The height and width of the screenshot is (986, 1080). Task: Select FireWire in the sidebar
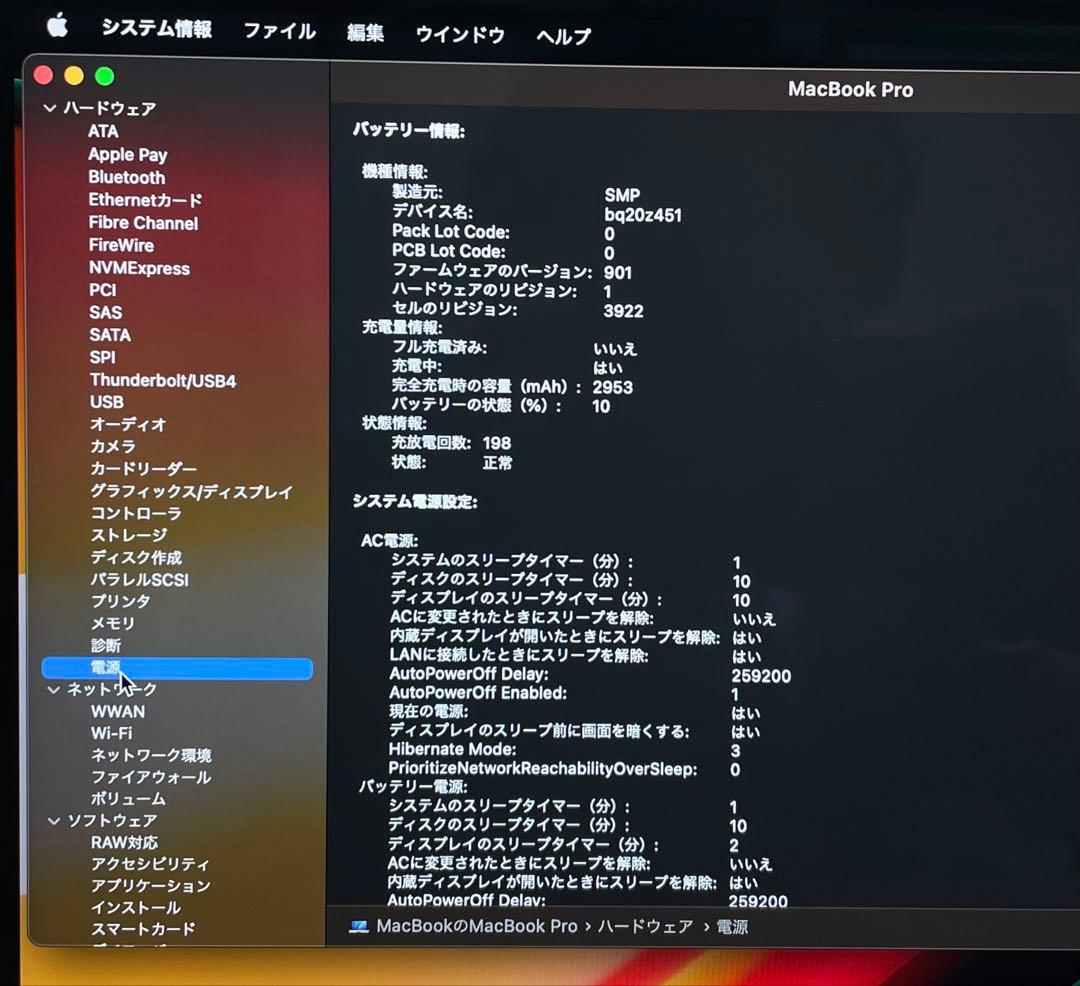121,246
